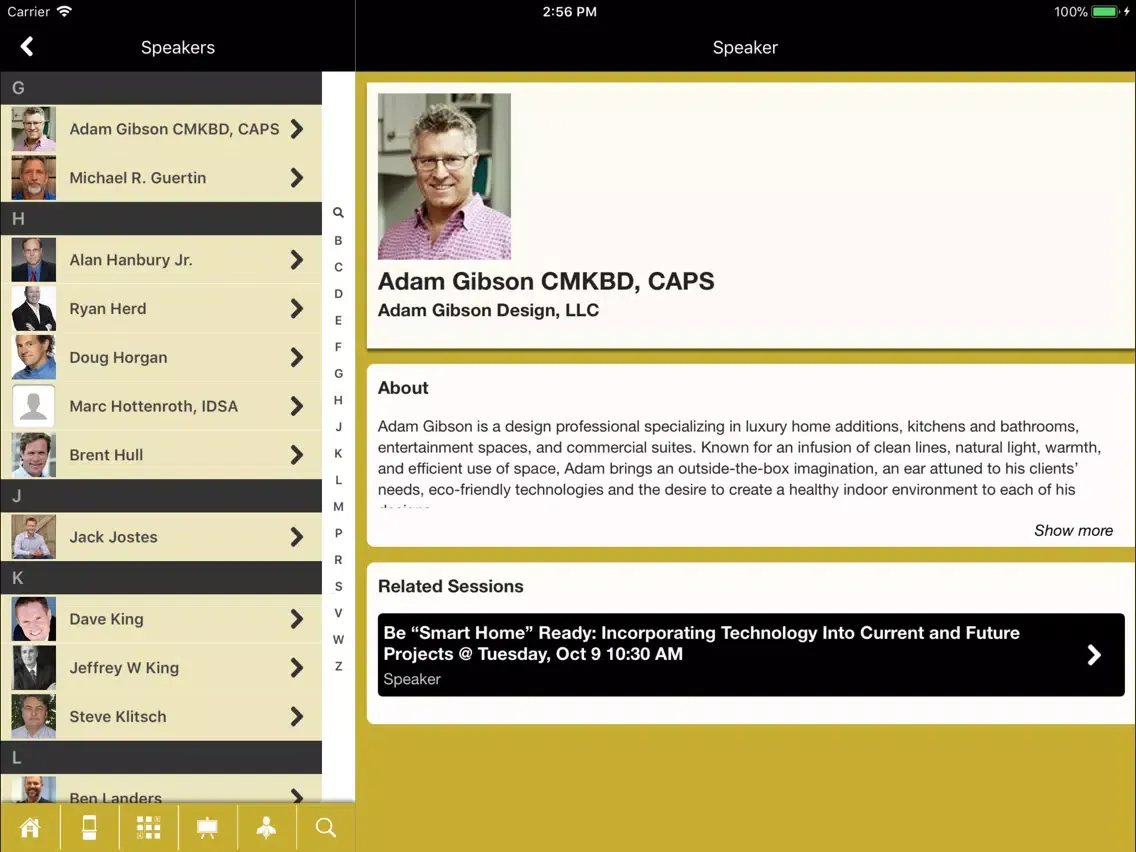This screenshot has width=1136, height=852.
Task: Select speaker name Dave King
Action: 106,619
